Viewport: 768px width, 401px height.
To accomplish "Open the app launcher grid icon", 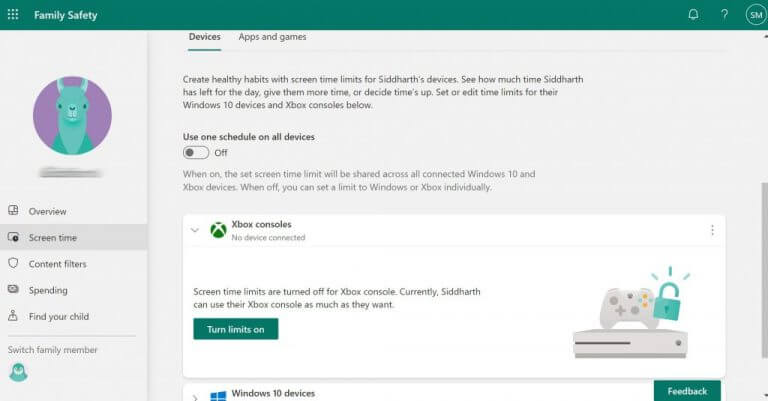I will (x=13, y=14).
